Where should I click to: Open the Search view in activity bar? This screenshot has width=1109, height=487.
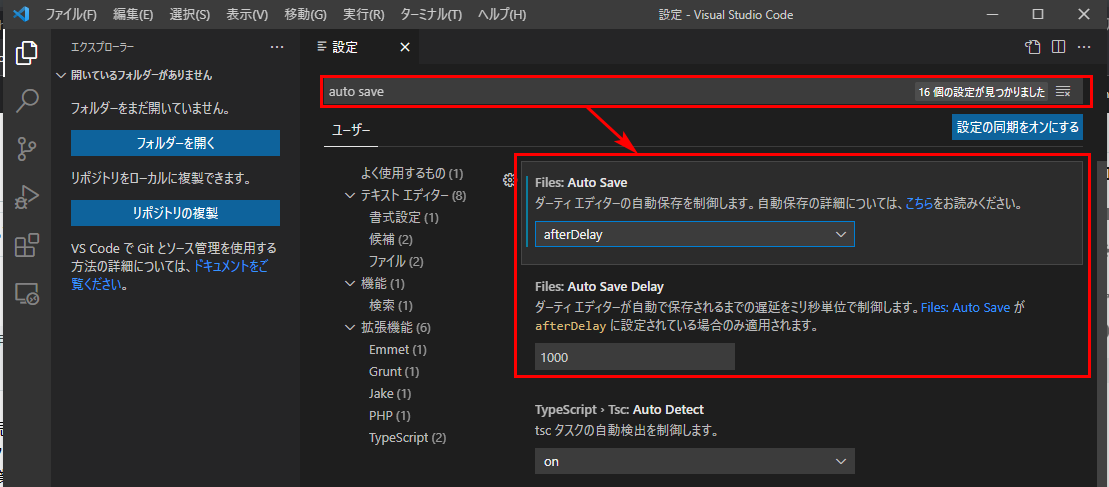pyautogui.click(x=26, y=101)
